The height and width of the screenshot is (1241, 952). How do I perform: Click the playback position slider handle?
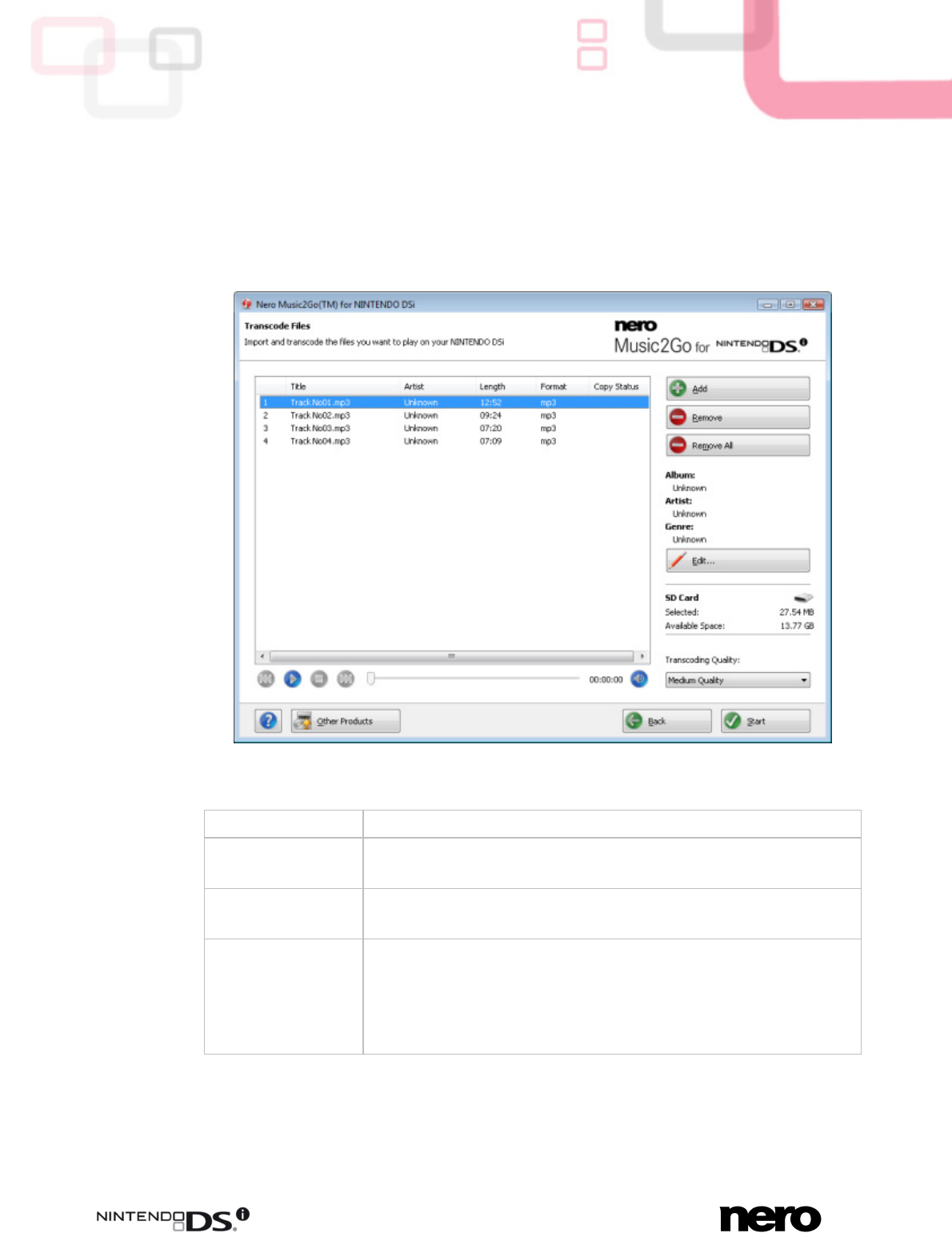tap(371, 679)
